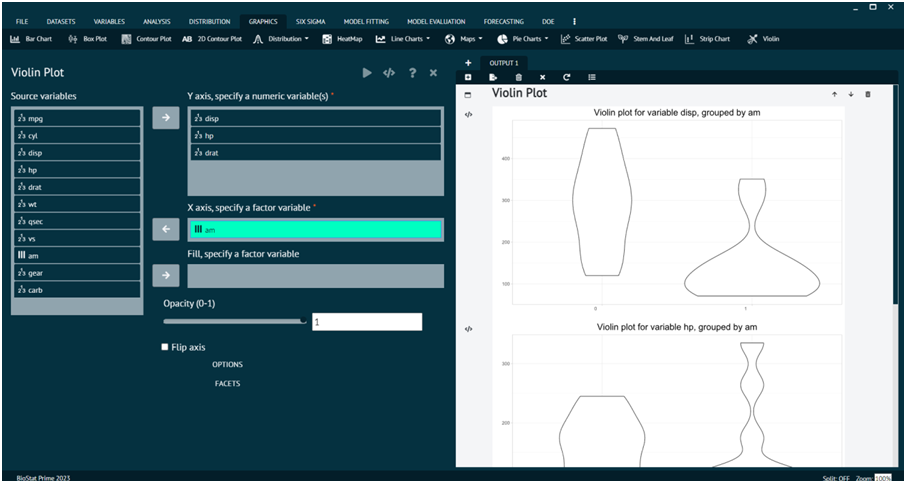906x483 pixels.
Task: Expand the Line Charts dropdown menu
Action: pos(403,39)
